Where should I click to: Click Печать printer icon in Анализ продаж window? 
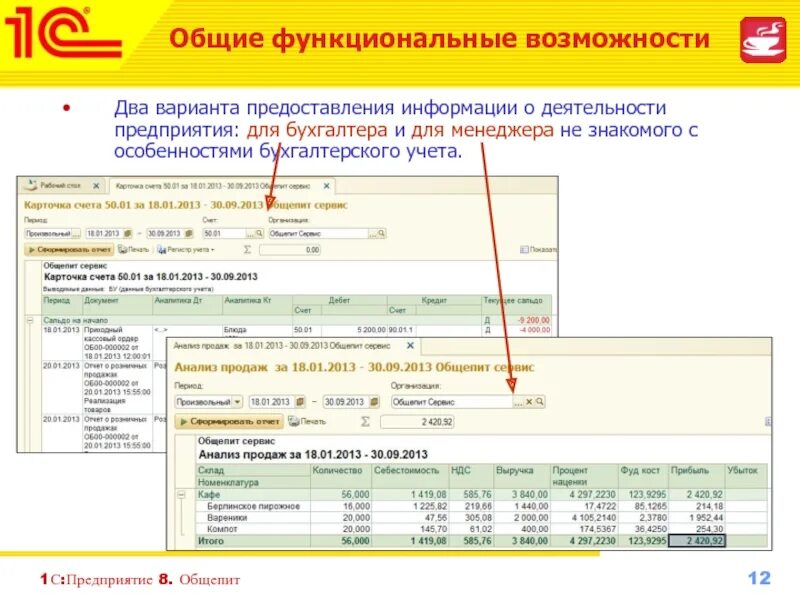pos(293,421)
